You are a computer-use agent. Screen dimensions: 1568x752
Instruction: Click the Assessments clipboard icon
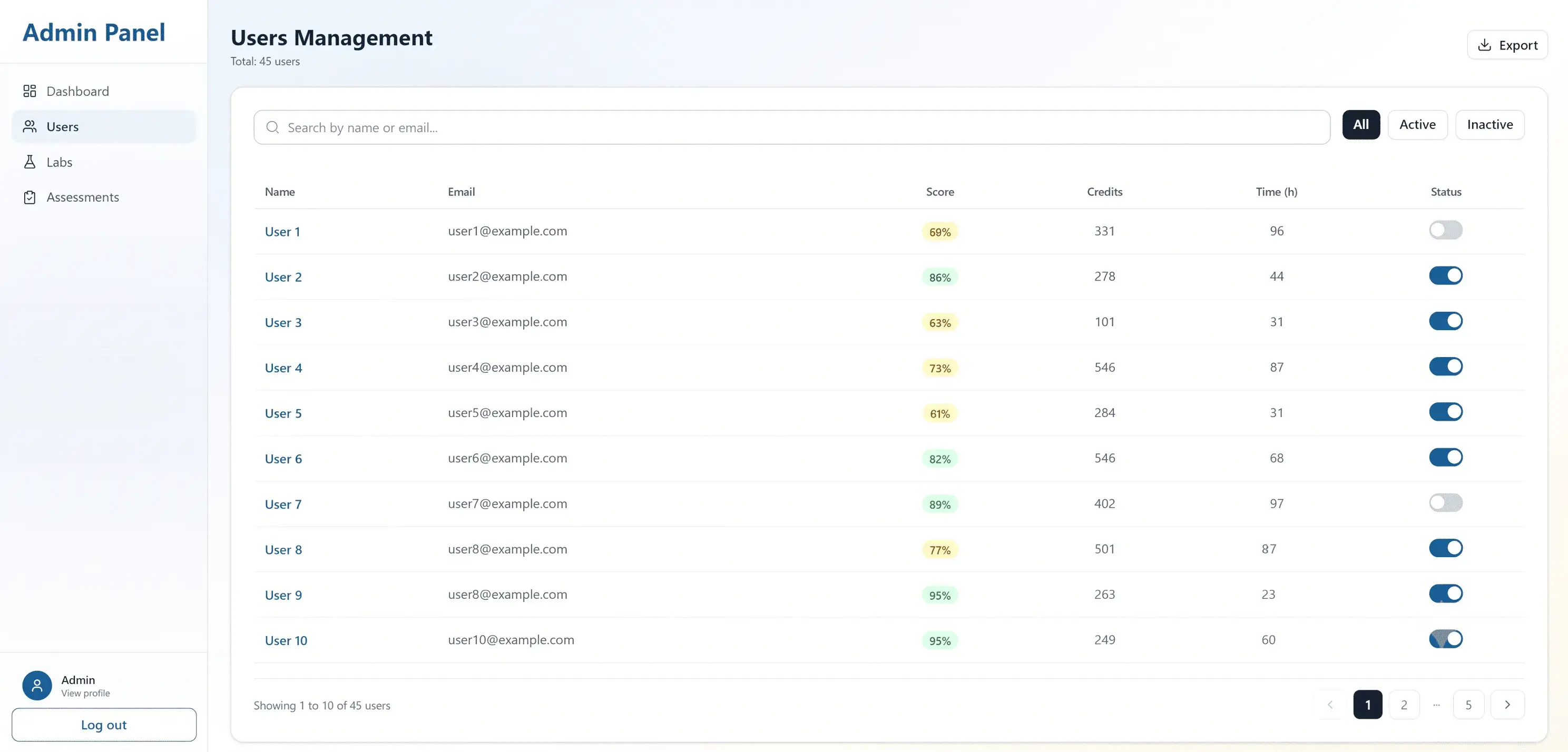[x=29, y=197]
